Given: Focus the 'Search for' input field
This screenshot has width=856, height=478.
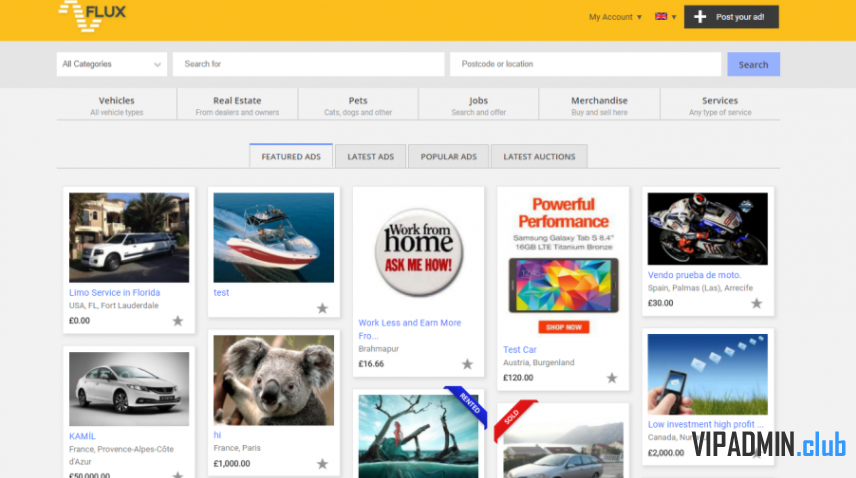Looking at the screenshot, I should 308,64.
